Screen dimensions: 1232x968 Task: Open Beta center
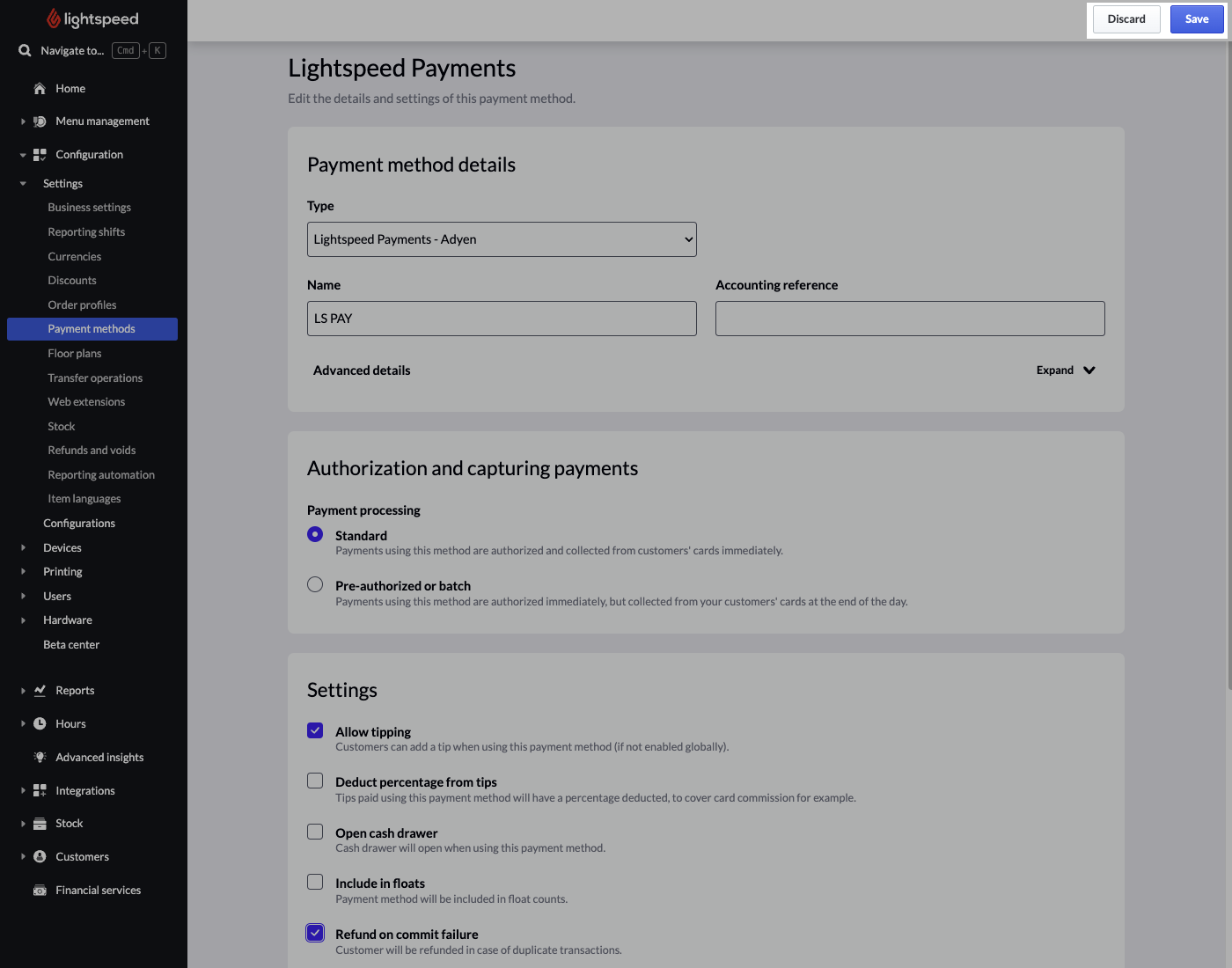tap(71, 645)
